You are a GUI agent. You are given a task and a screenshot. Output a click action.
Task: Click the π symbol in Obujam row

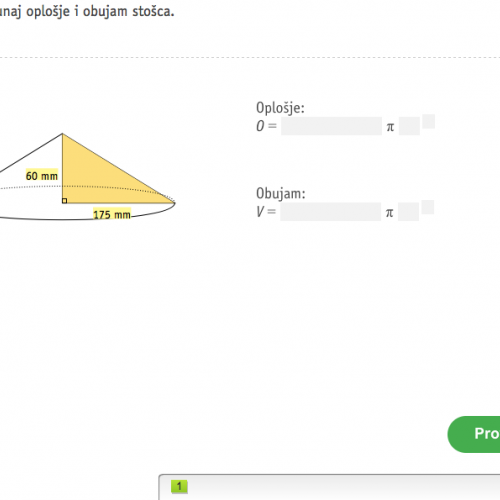pos(390,213)
